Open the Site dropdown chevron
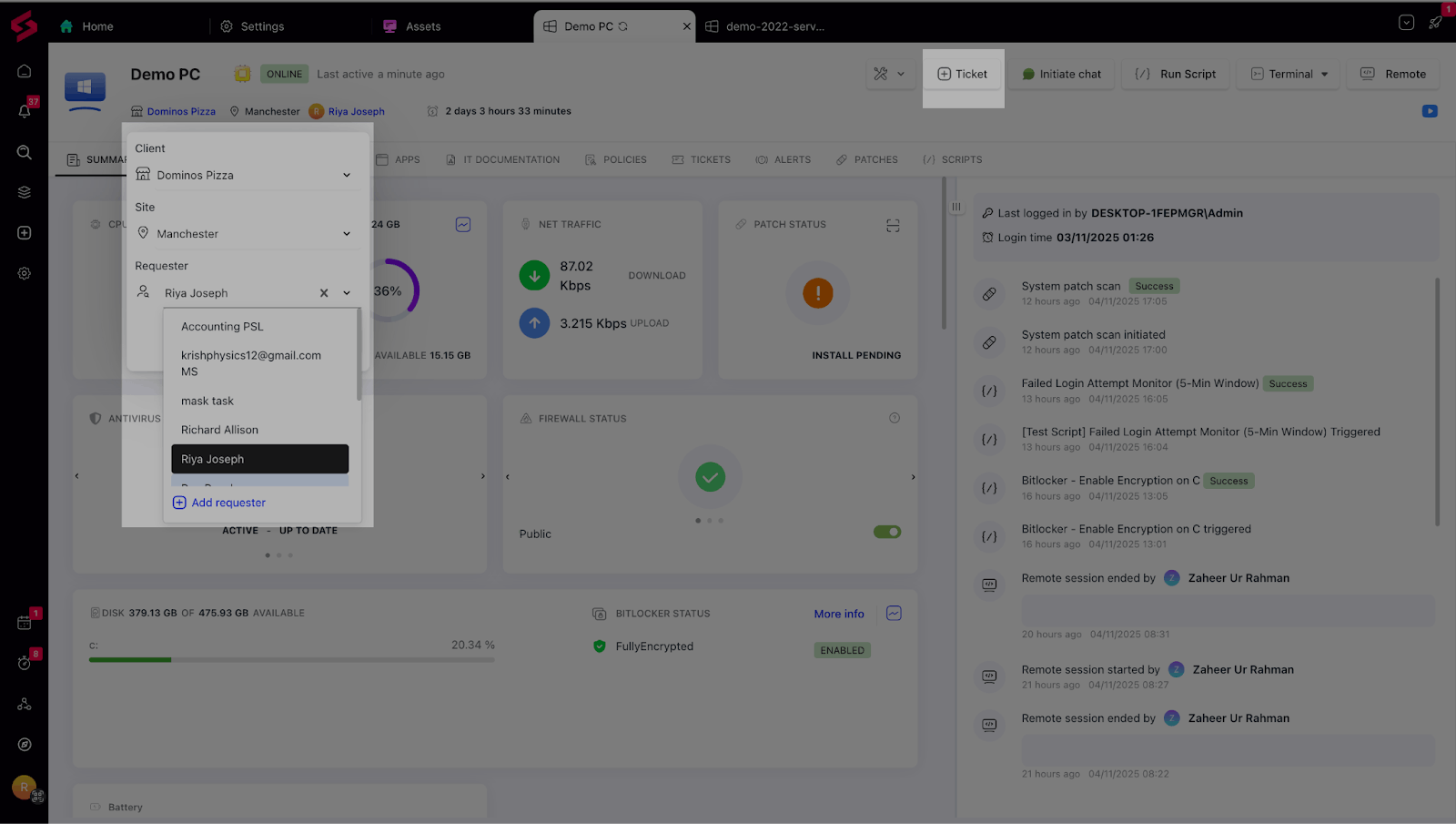Screen dimensions: 1456x824 tap(346, 234)
